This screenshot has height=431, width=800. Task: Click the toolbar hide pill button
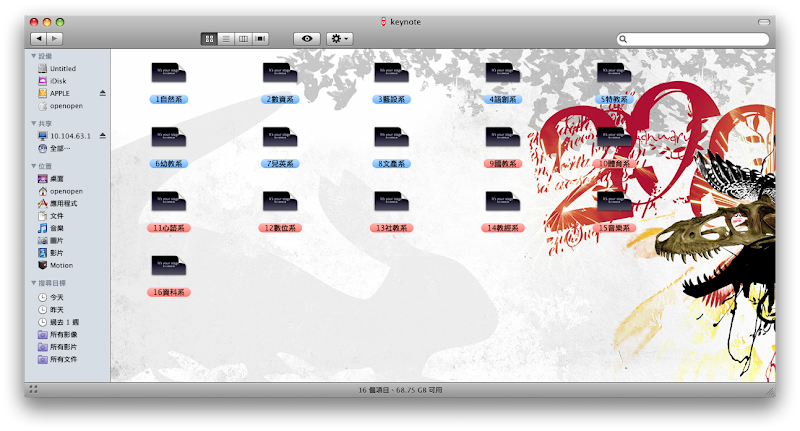[x=764, y=22]
